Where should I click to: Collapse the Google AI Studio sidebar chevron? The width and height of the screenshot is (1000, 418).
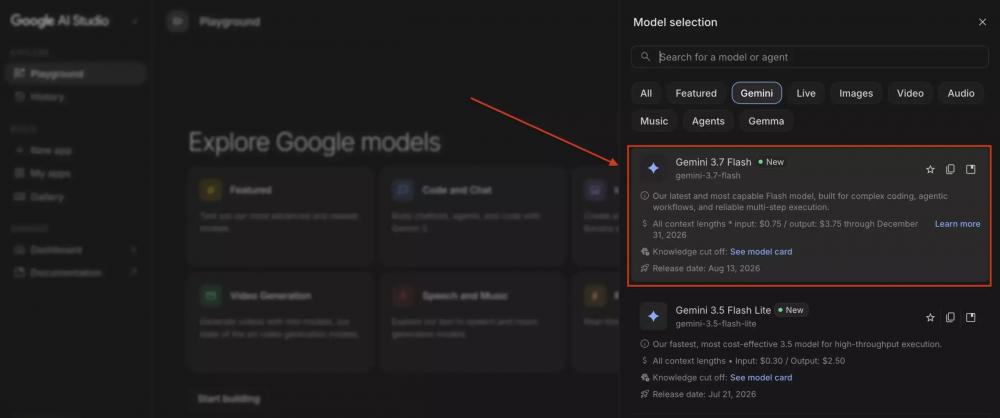click(135, 21)
